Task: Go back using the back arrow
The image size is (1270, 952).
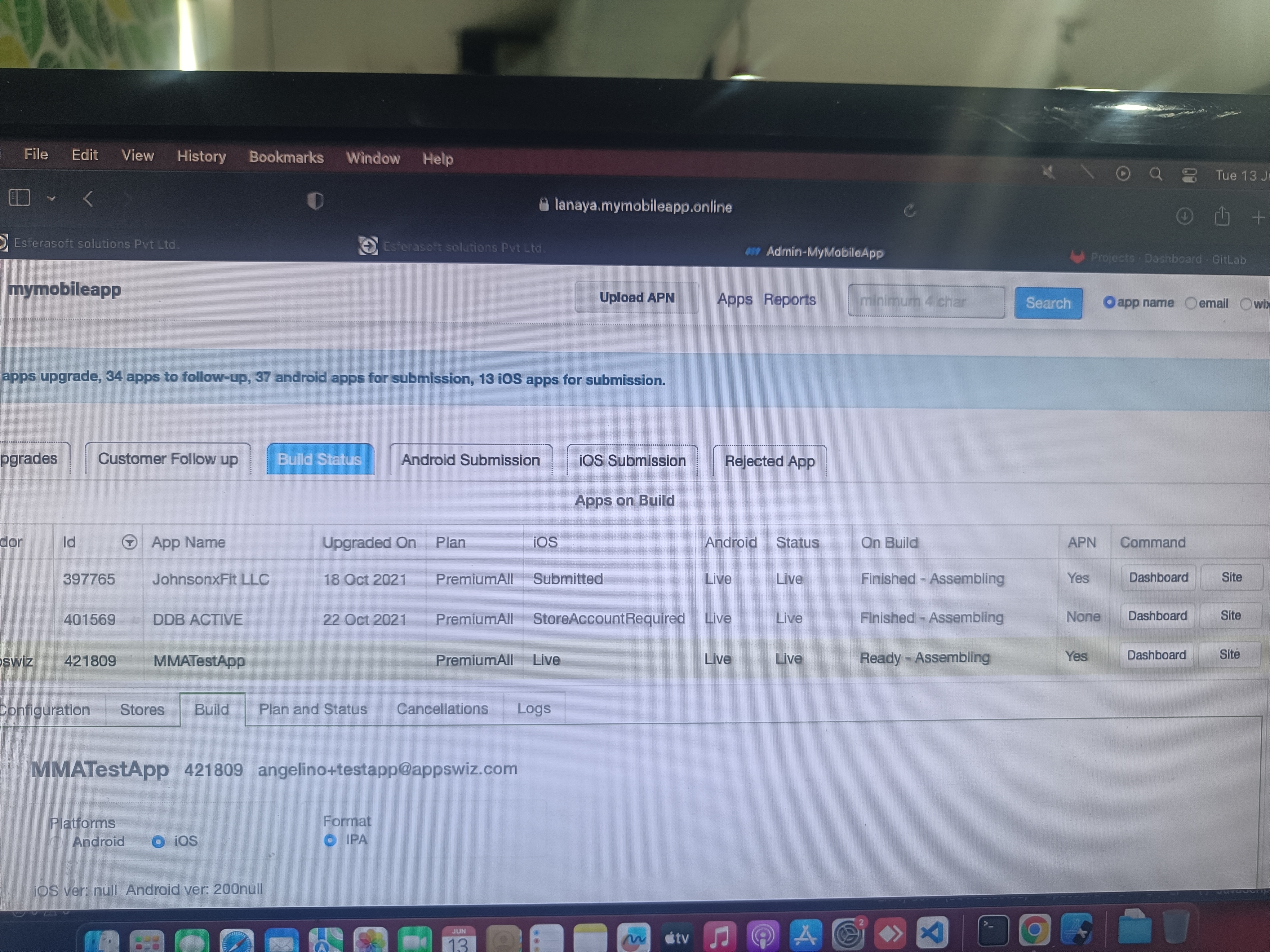Action: coord(88,199)
